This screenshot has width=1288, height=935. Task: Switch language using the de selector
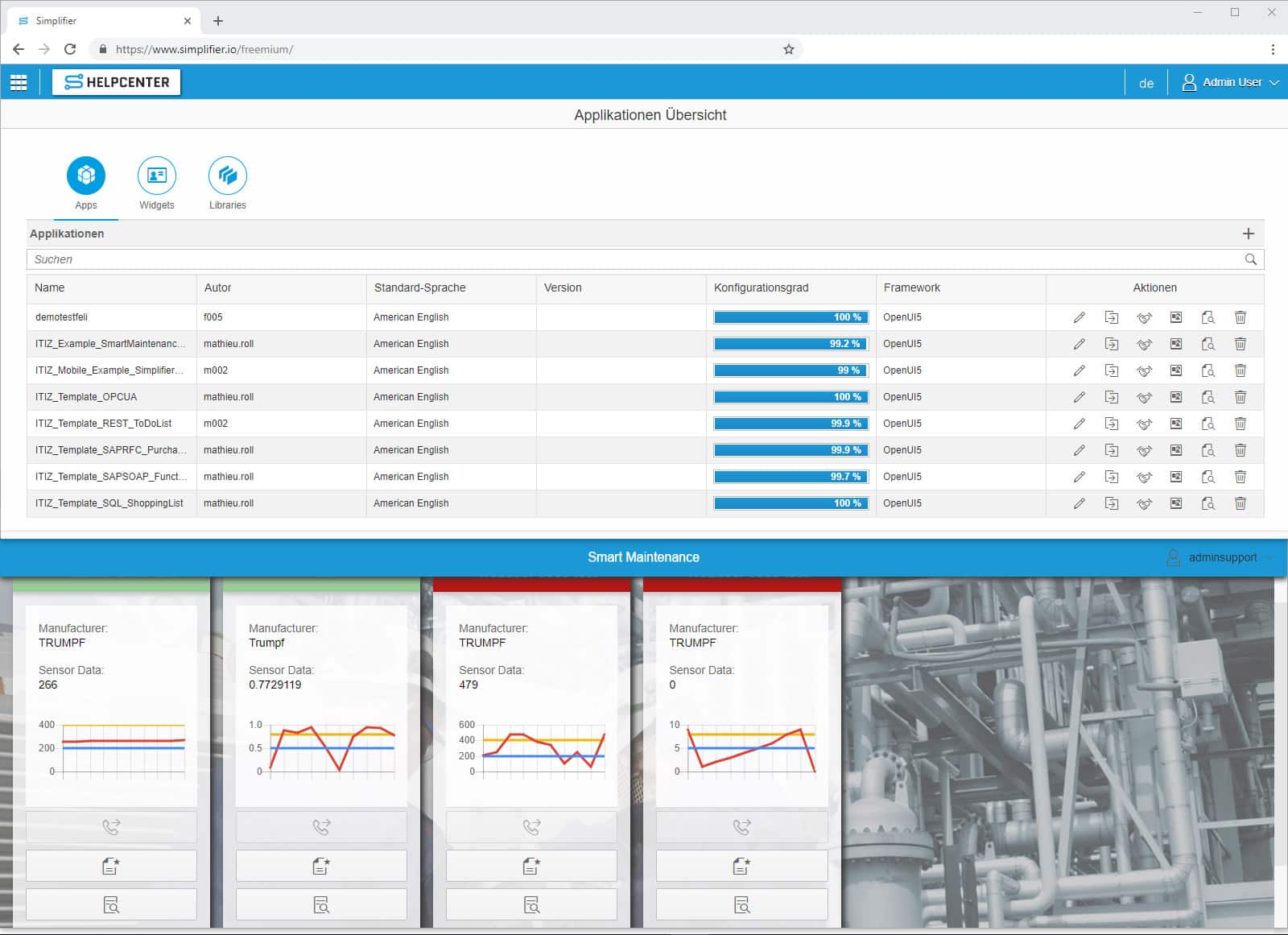click(1146, 83)
